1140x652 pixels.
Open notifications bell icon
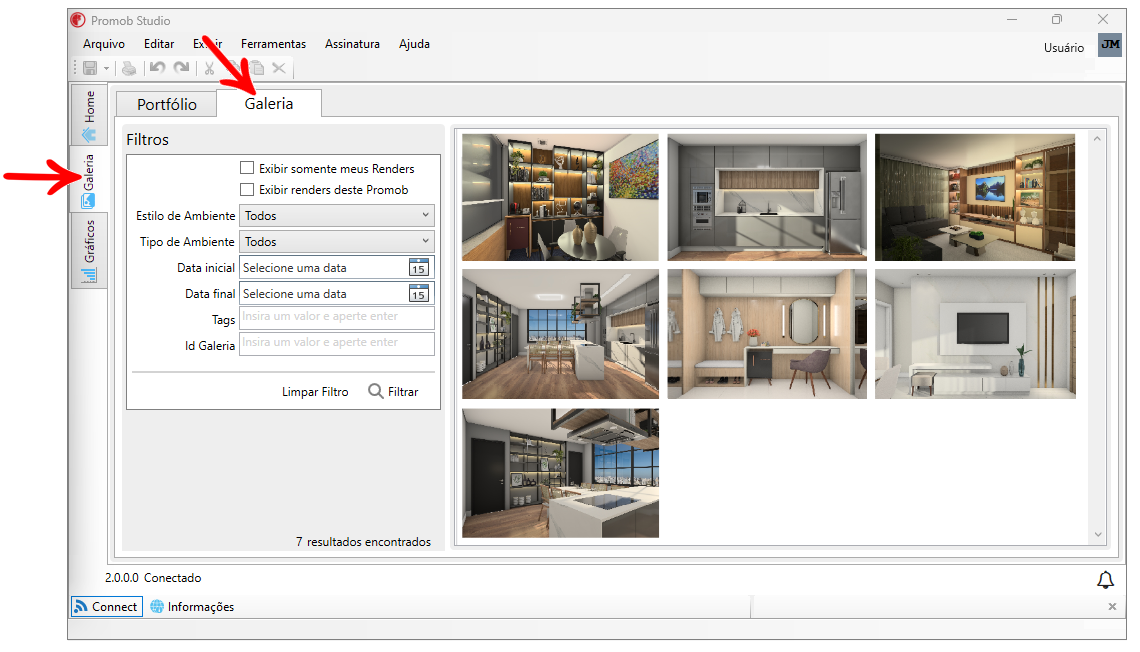pyautogui.click(x=1105, y=580)
